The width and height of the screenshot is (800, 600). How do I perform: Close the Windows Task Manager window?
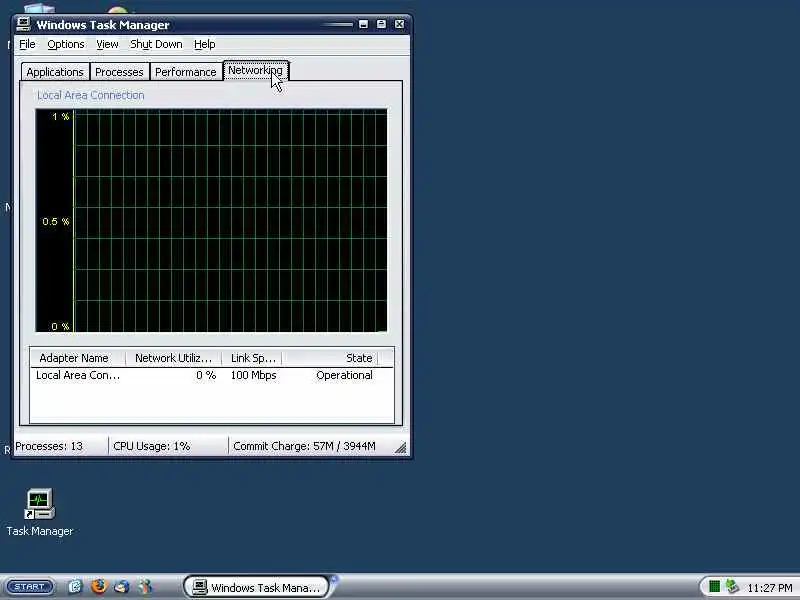pos(399,24)
